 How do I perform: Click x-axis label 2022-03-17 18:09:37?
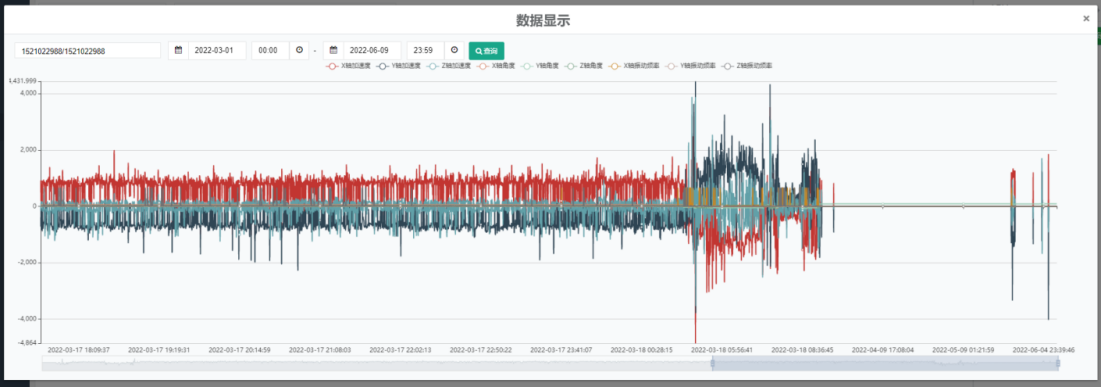79,349
